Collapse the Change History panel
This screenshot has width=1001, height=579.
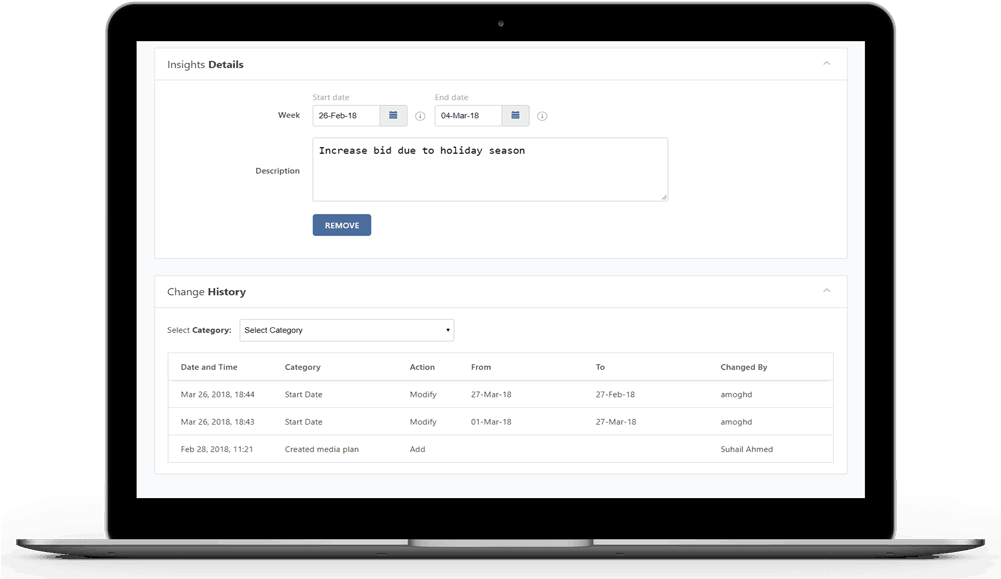pos(826,290)
